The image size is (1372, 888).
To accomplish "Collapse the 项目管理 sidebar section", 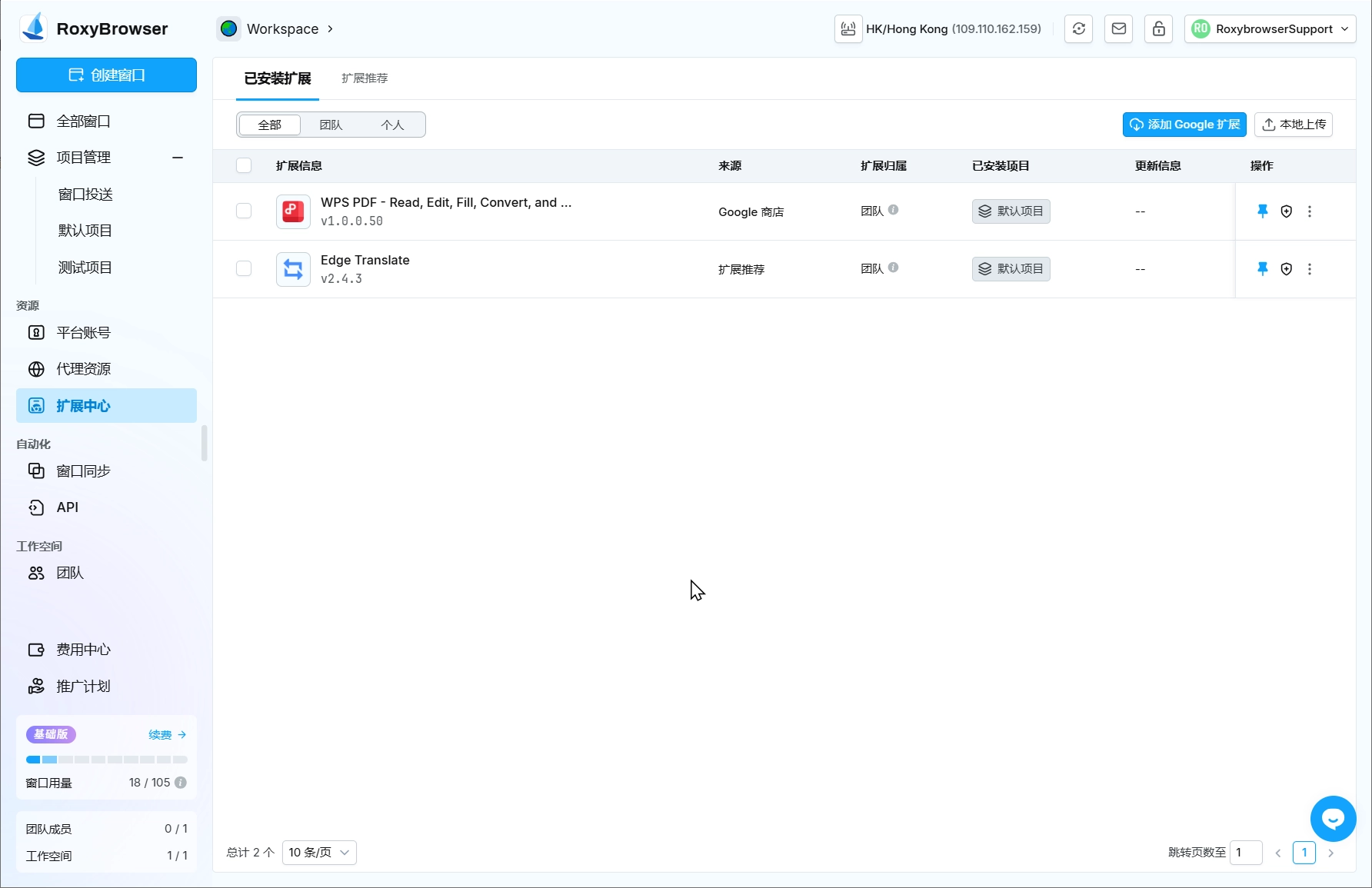I will [x=178, y=158].
